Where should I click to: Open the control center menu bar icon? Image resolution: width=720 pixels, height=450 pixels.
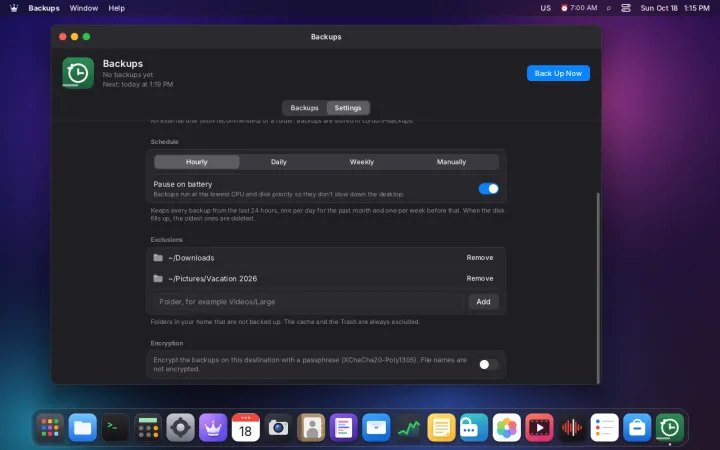(x=626, y=8)
